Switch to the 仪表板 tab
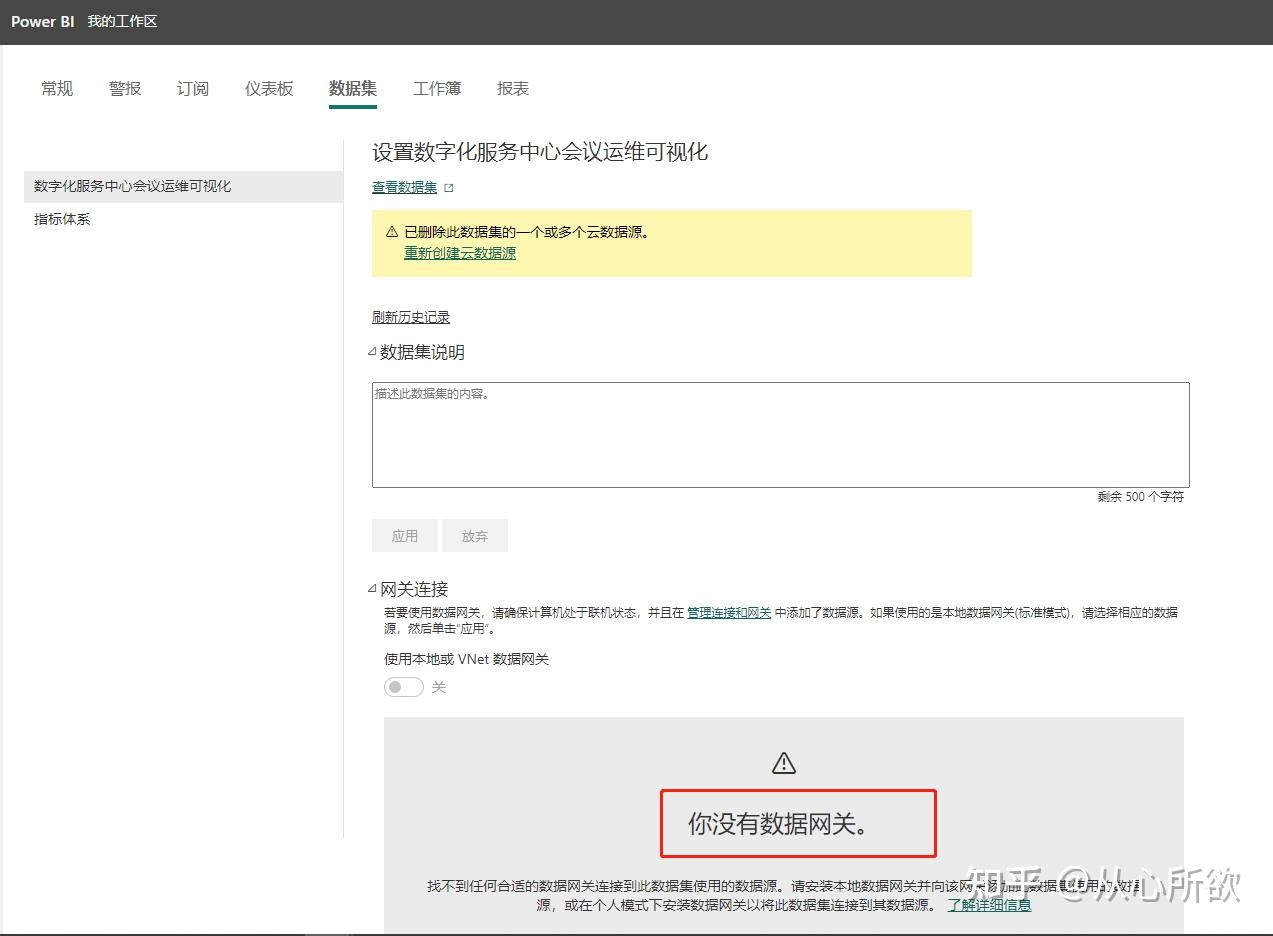This screenshot has width=1273, height=936. pos(267,88)
